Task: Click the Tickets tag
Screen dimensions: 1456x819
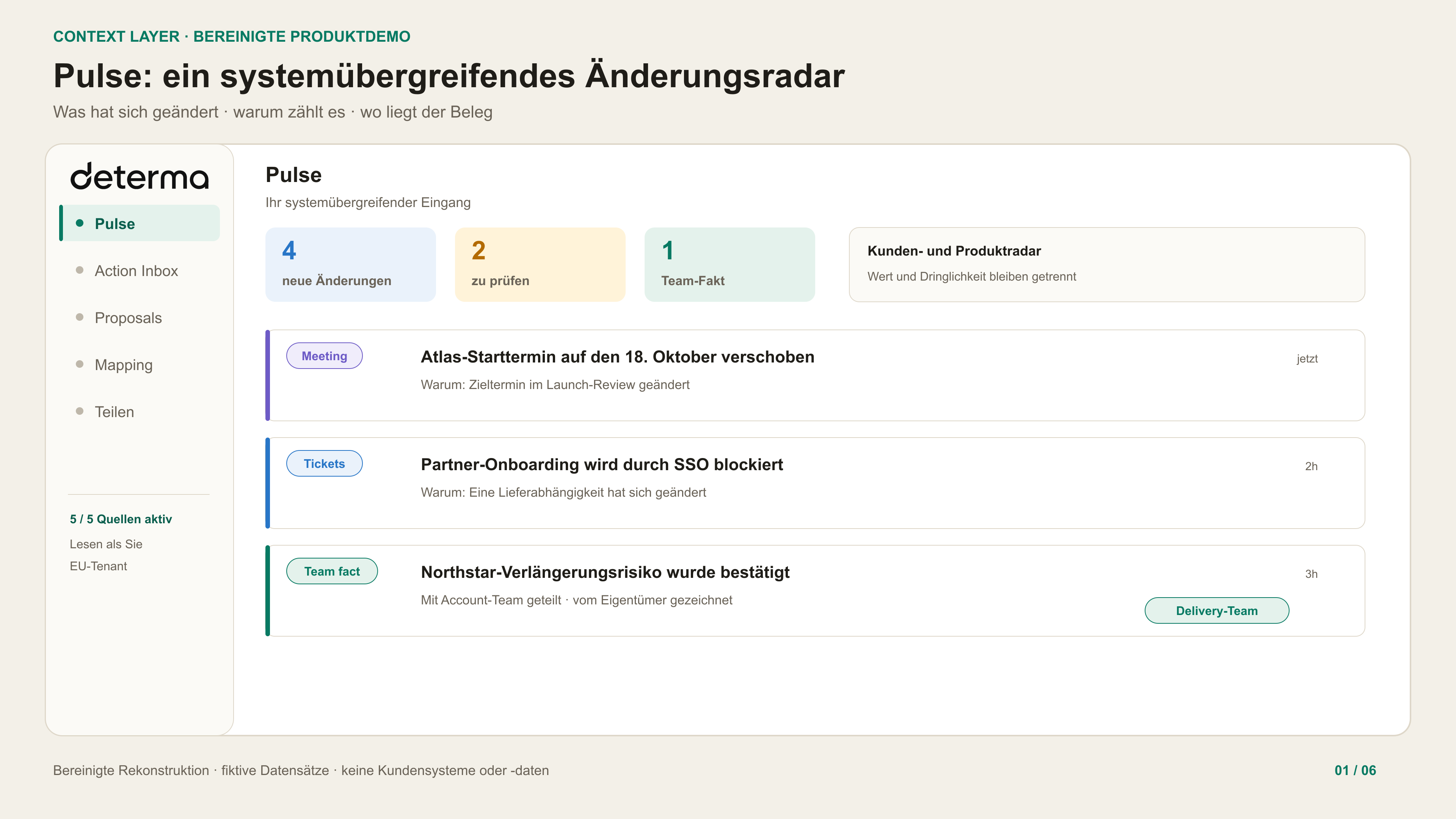Action: pos(325,463)
